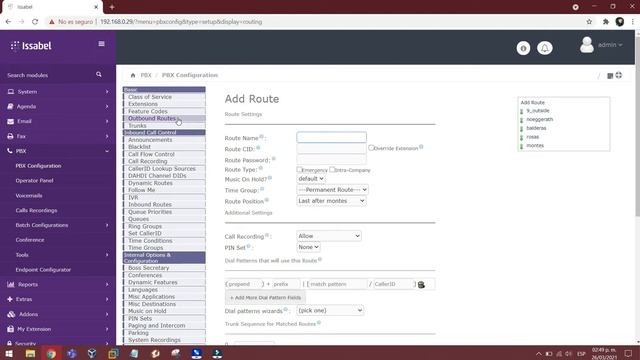This screenshot has height=360, width=640.
Task: Expand the admin user dropdown
Action: (610, 45)
